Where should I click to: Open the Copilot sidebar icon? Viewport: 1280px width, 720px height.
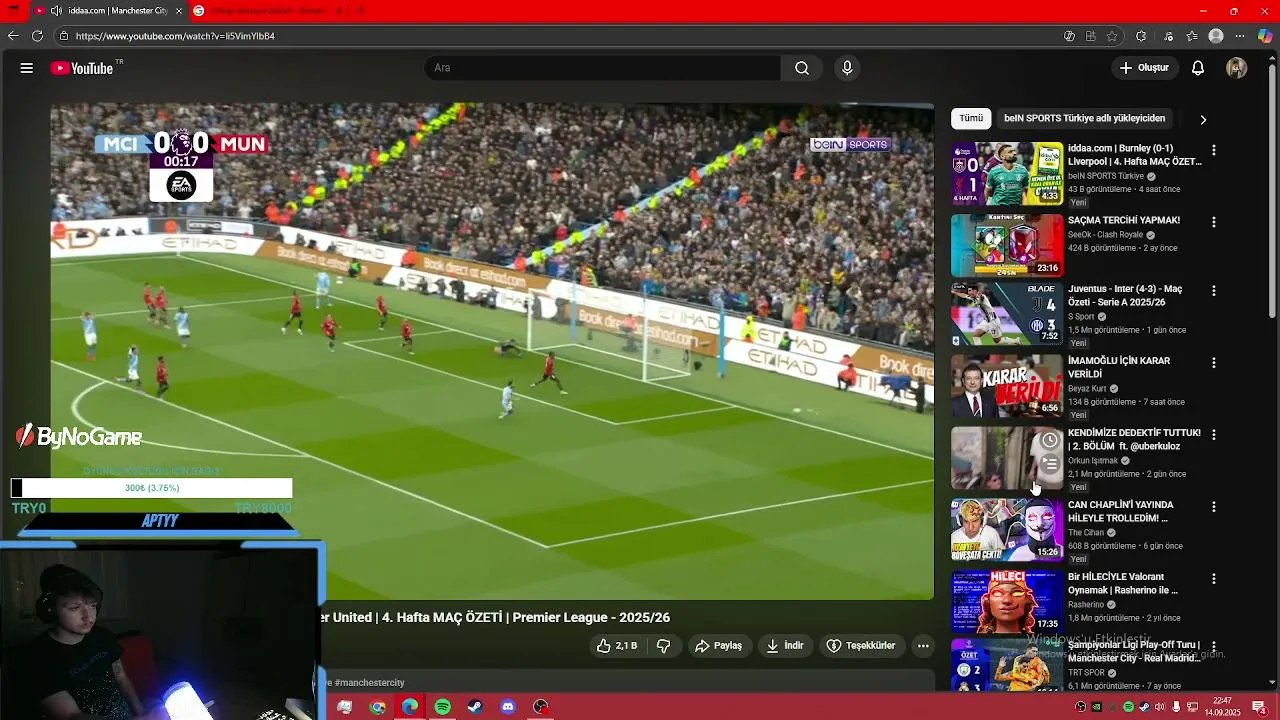[x=1265, y=36]
